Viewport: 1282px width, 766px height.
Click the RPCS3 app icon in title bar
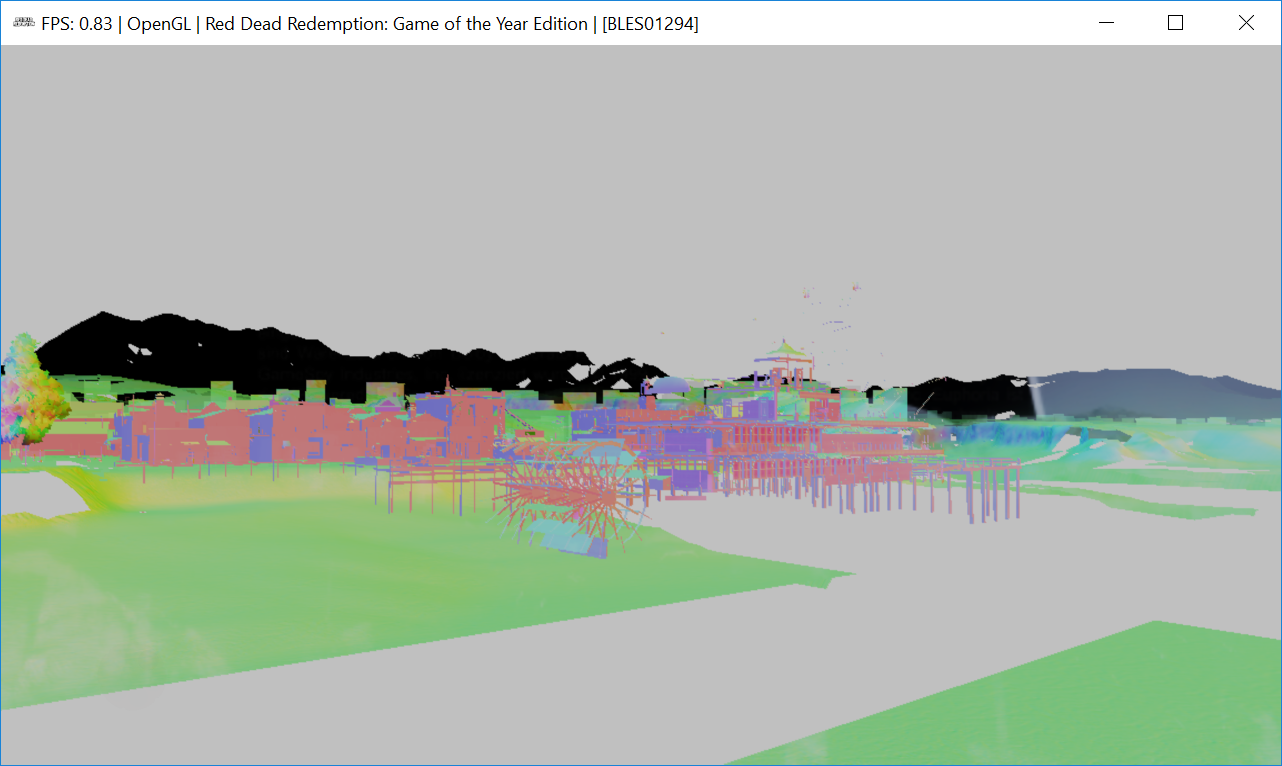point(23,23)
